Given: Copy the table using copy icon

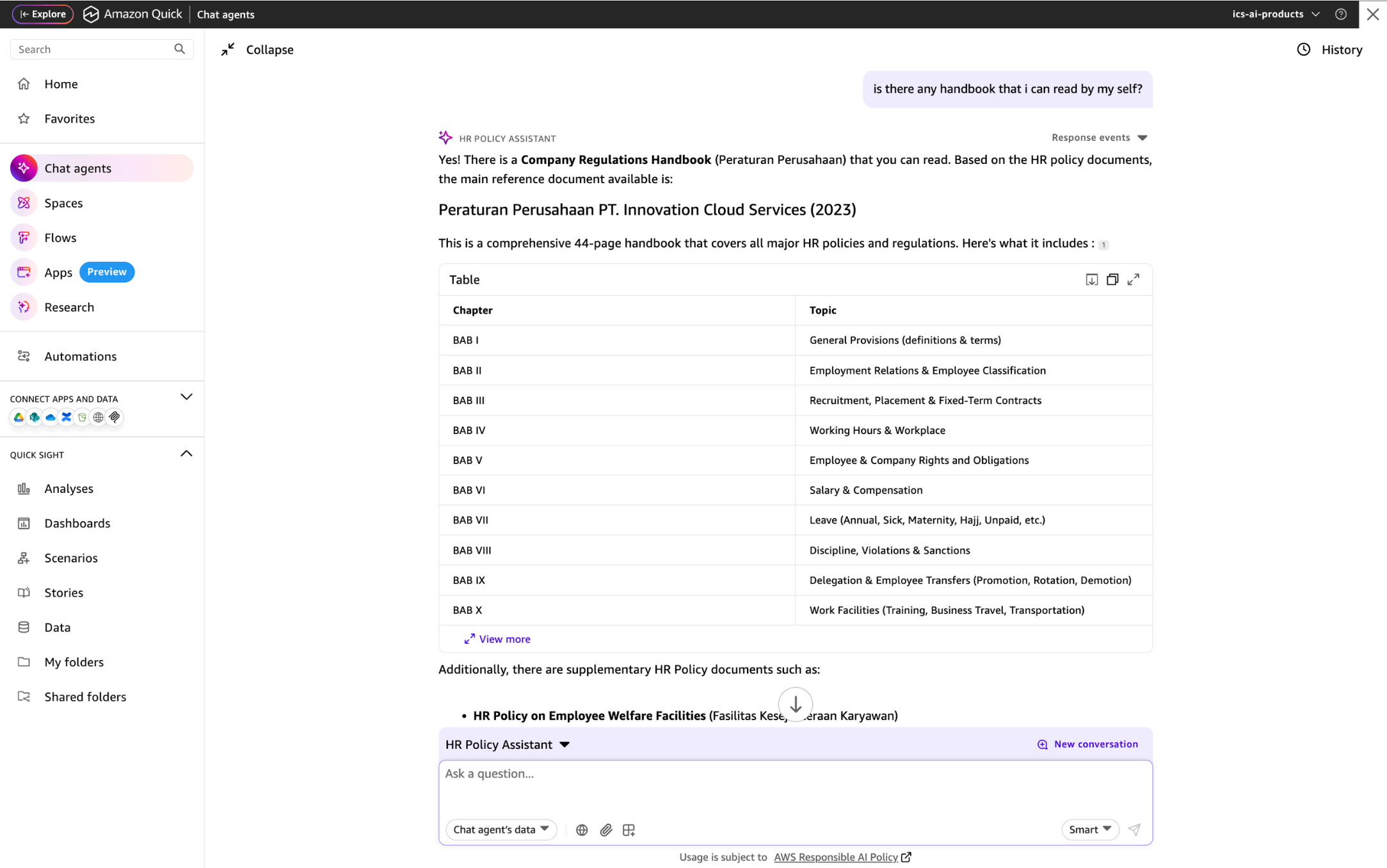Looking at the screenshot, I should point(1112,280).
